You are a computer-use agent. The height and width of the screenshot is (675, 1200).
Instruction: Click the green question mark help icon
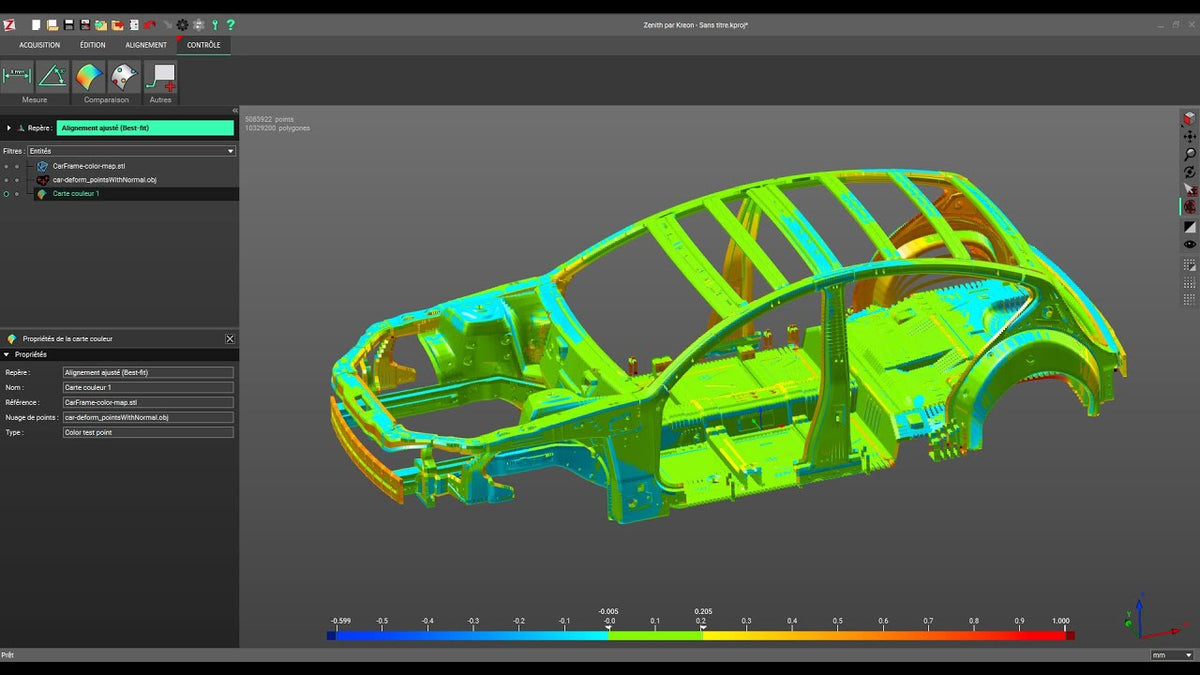pos(231,25)
